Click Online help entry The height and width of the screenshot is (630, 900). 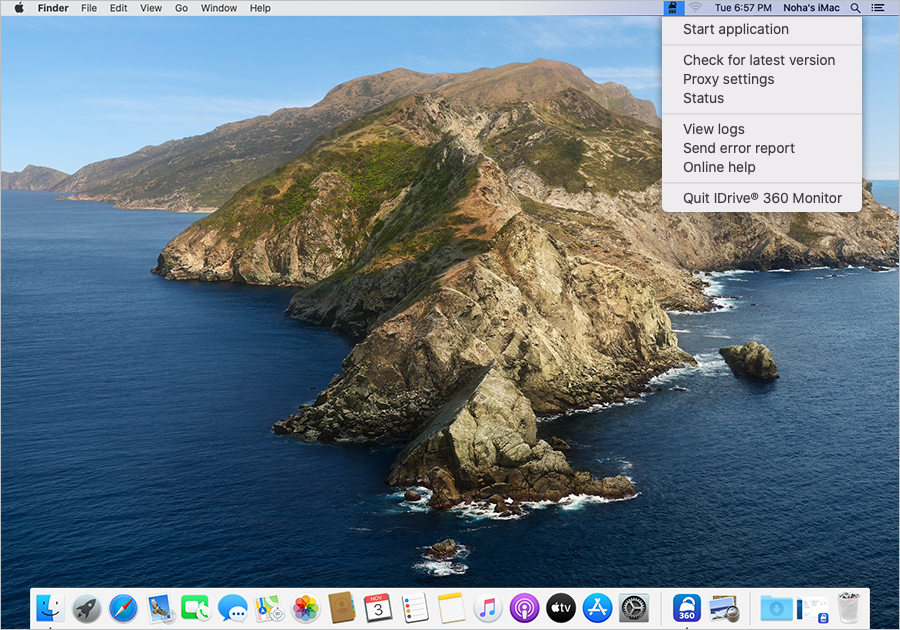tap(719, 167)
